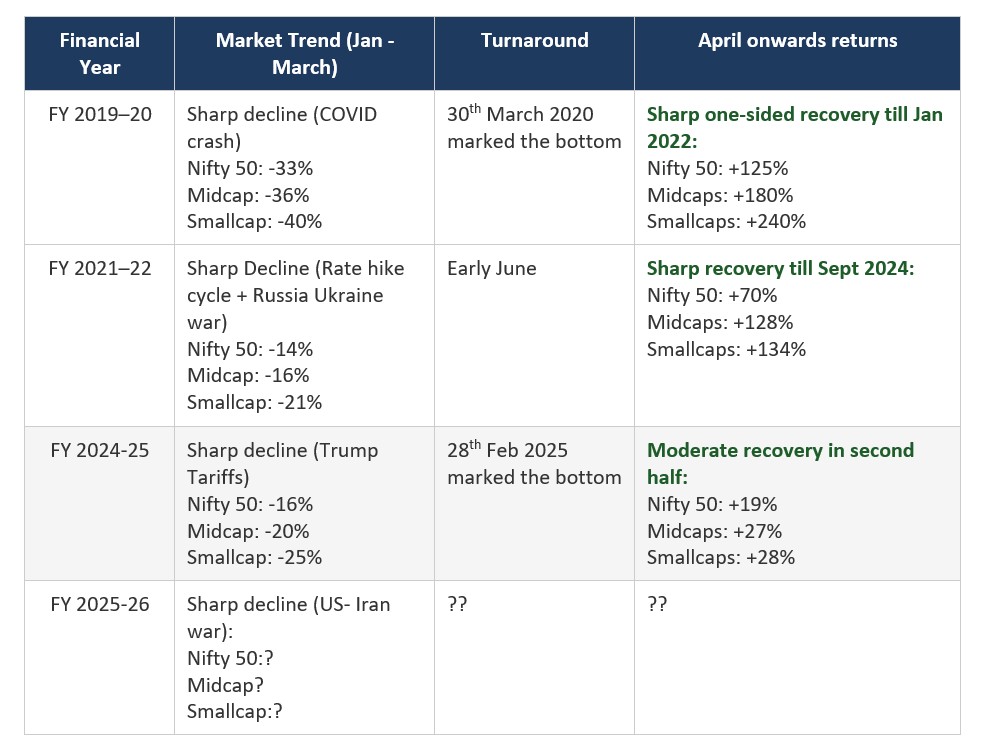Image resolution: width=987 pixels, height=750 pixels.
Task: Select the FY 2021–22 row label
Action: (100, 268)
